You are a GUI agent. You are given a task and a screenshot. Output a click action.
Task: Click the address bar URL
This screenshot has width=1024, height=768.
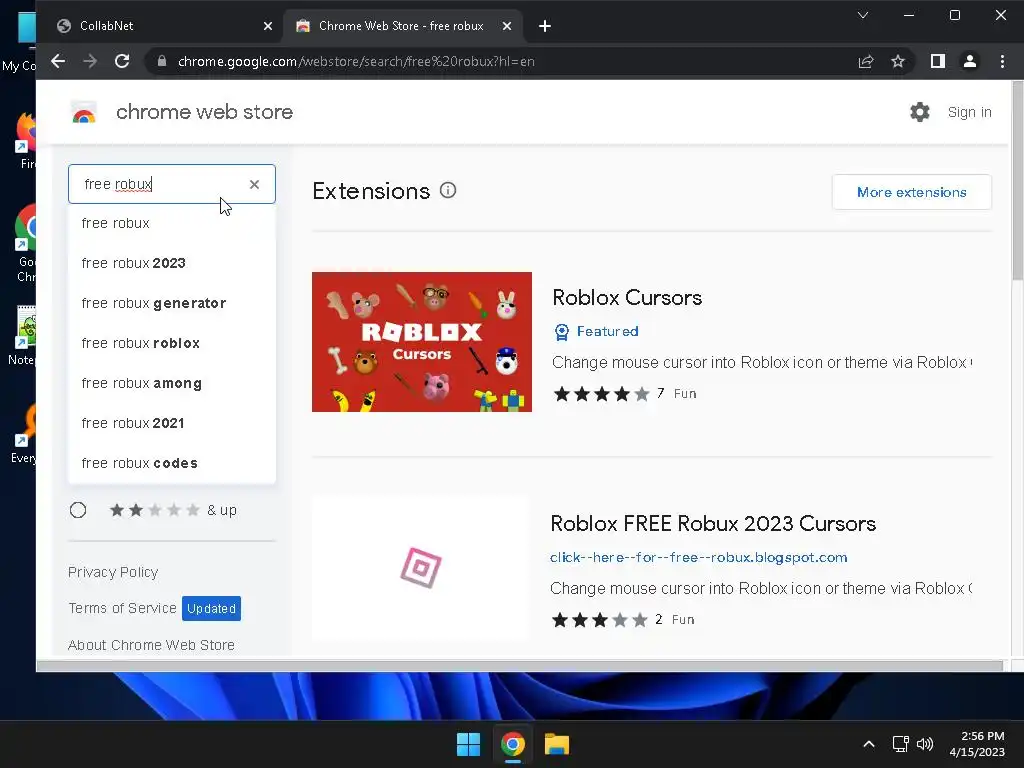(356, 61)
